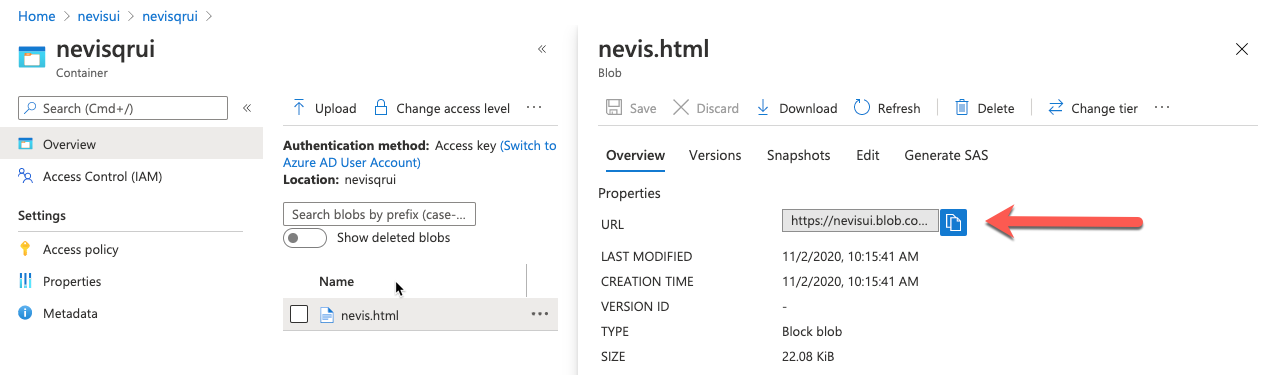Click the Upload arrow icon
This screenshot has height=375, width=1270.
pyautogui.click(x=299, y=107)
